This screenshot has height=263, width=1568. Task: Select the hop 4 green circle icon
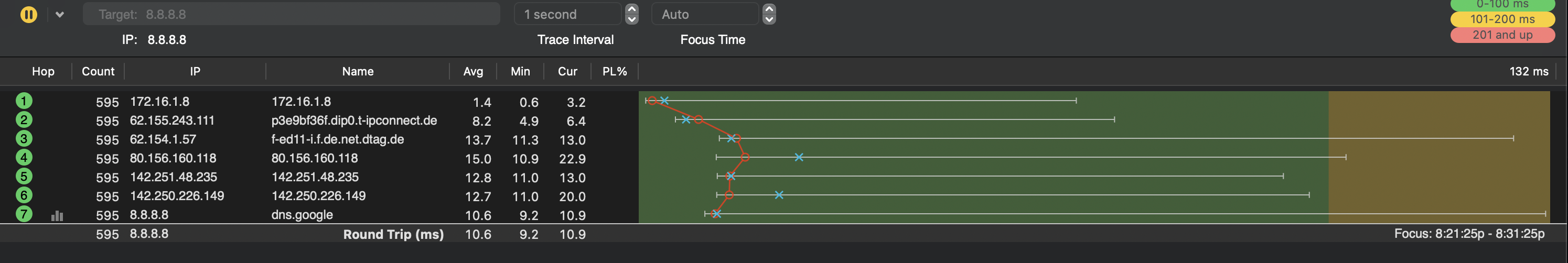click(x=24, y=158)
